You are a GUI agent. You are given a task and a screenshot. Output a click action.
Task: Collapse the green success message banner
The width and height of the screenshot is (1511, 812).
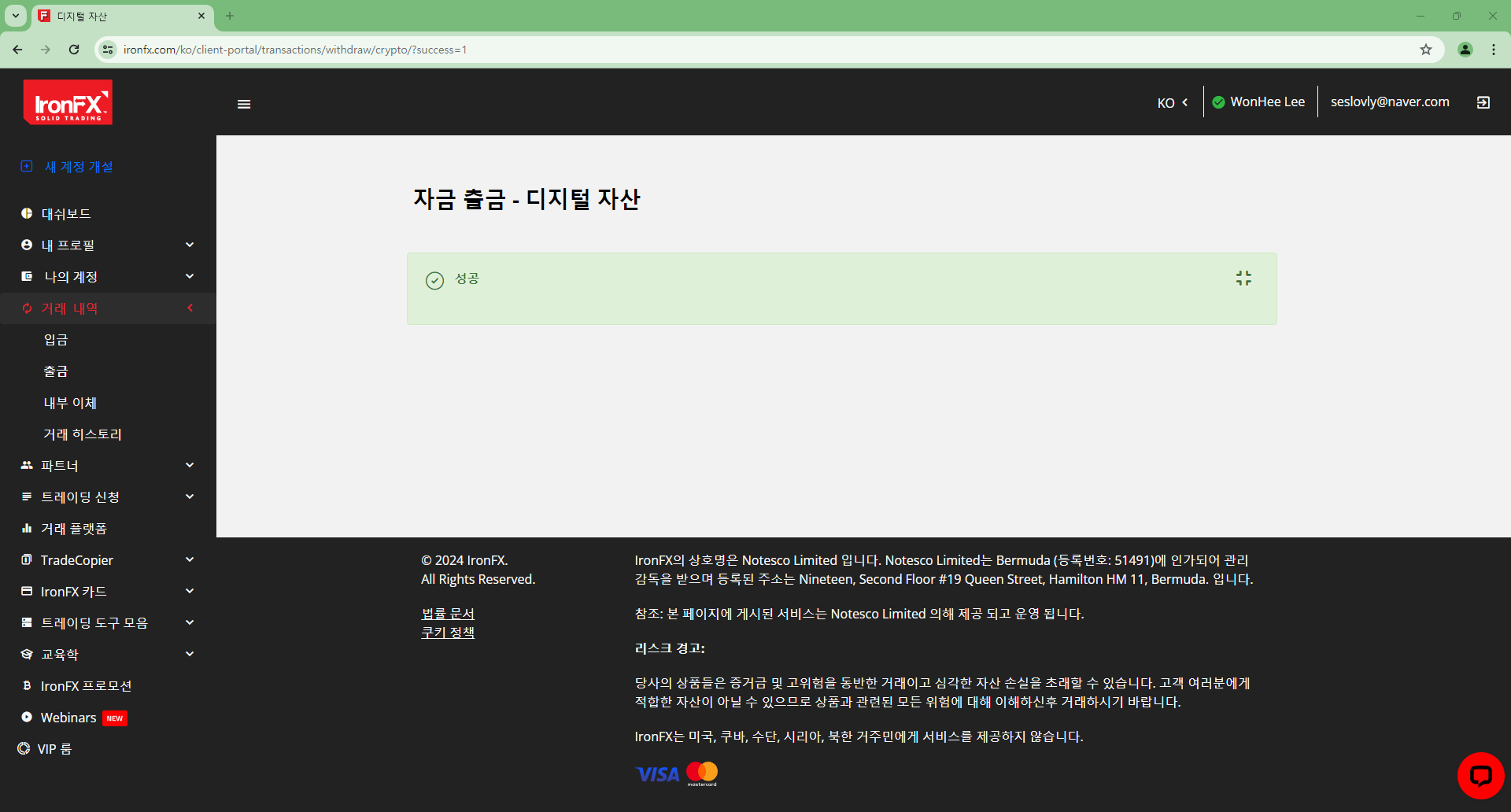click(1243, 278)
